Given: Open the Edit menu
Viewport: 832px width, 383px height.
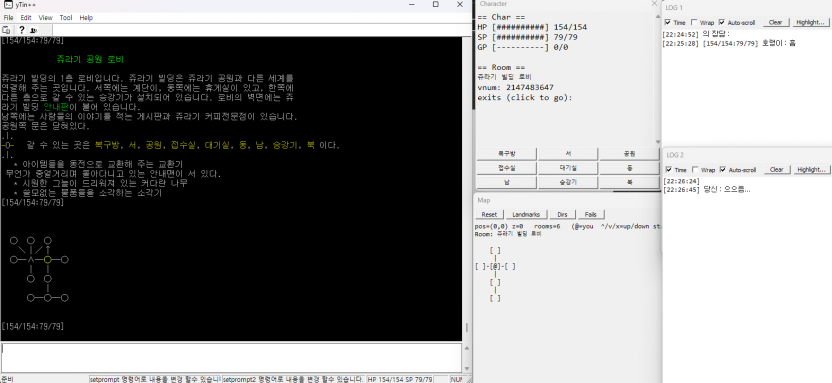Looking at the screenshot, I should pyautogui.click(x=26, y=18).
